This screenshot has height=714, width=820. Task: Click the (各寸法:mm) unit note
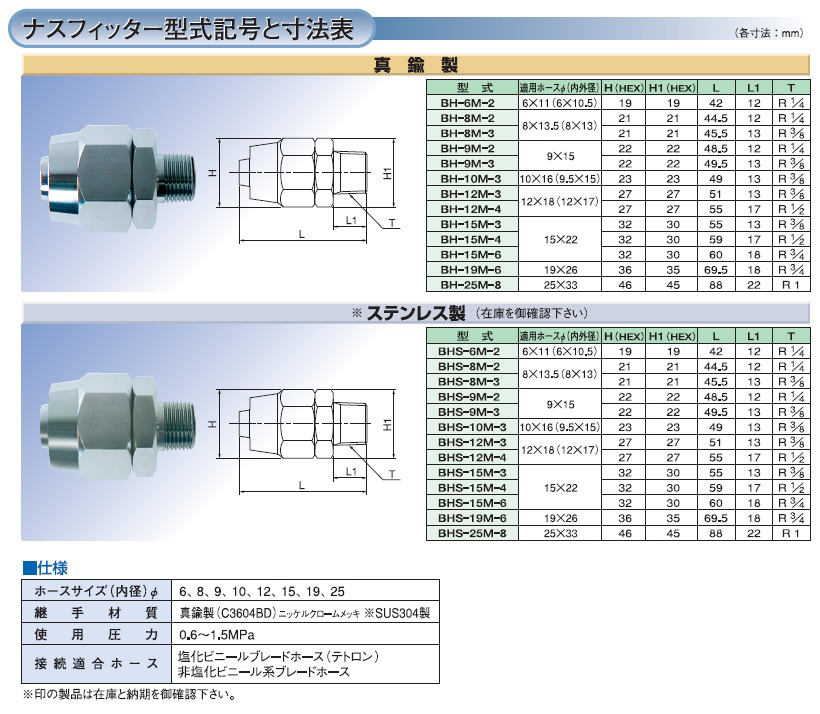coord(769,34)
